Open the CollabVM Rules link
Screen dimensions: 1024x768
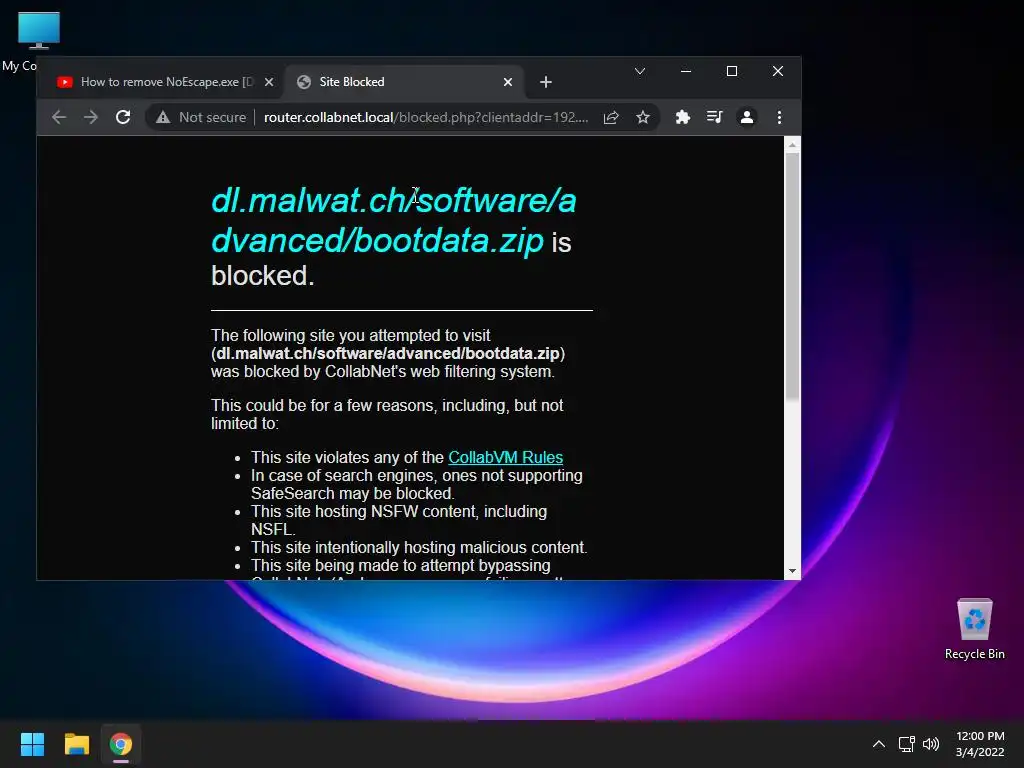click(x=505, y=457)
